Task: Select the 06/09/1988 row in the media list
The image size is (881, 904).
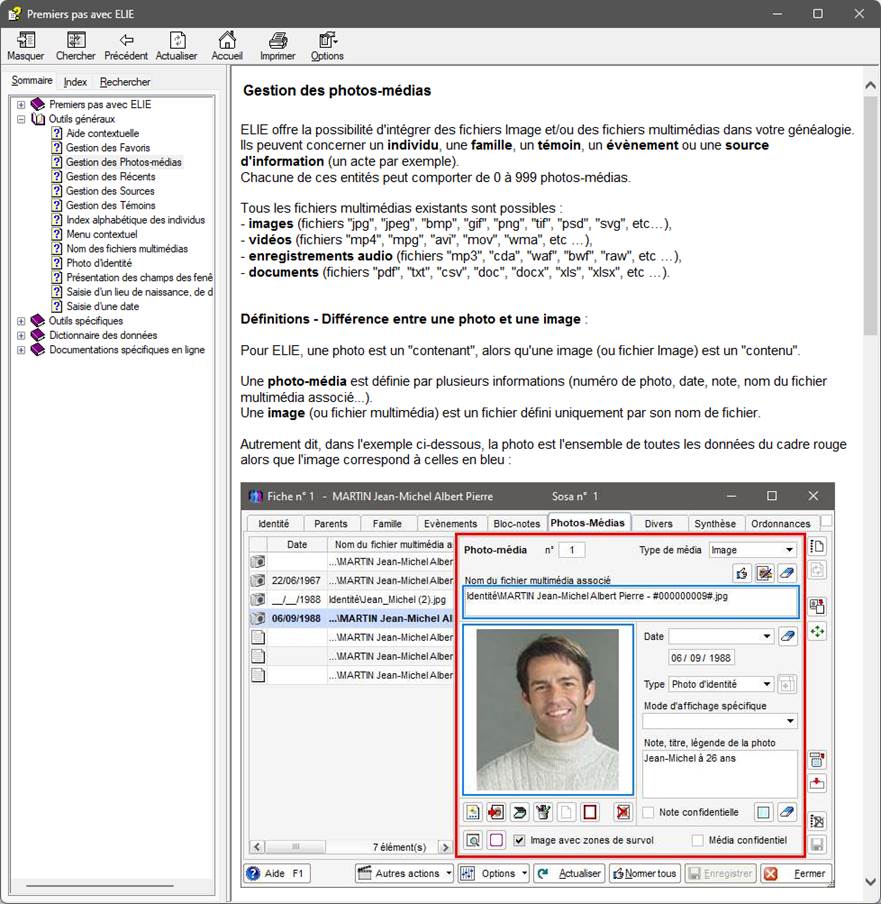Action: [352, 618]
